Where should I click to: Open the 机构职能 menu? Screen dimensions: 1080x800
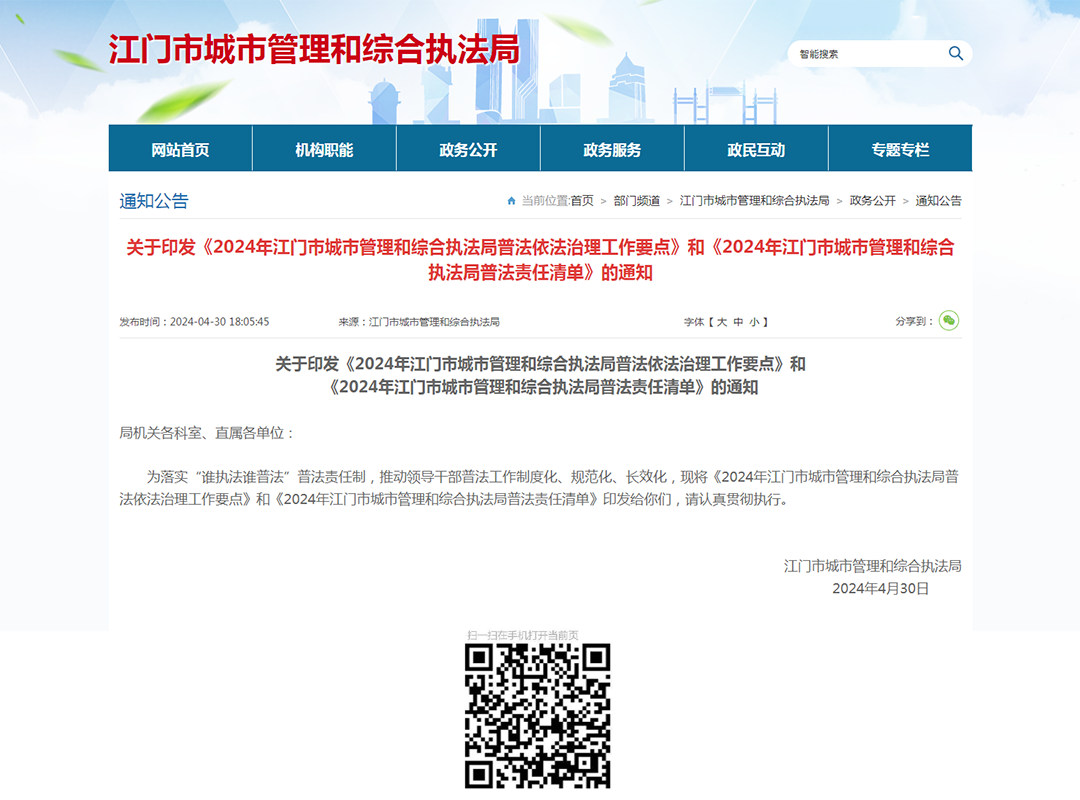[324, 148]
